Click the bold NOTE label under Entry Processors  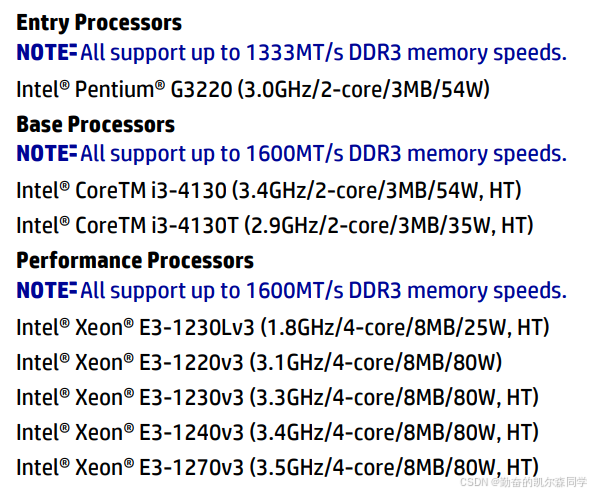pyautogui.click(x=47, y=52)
